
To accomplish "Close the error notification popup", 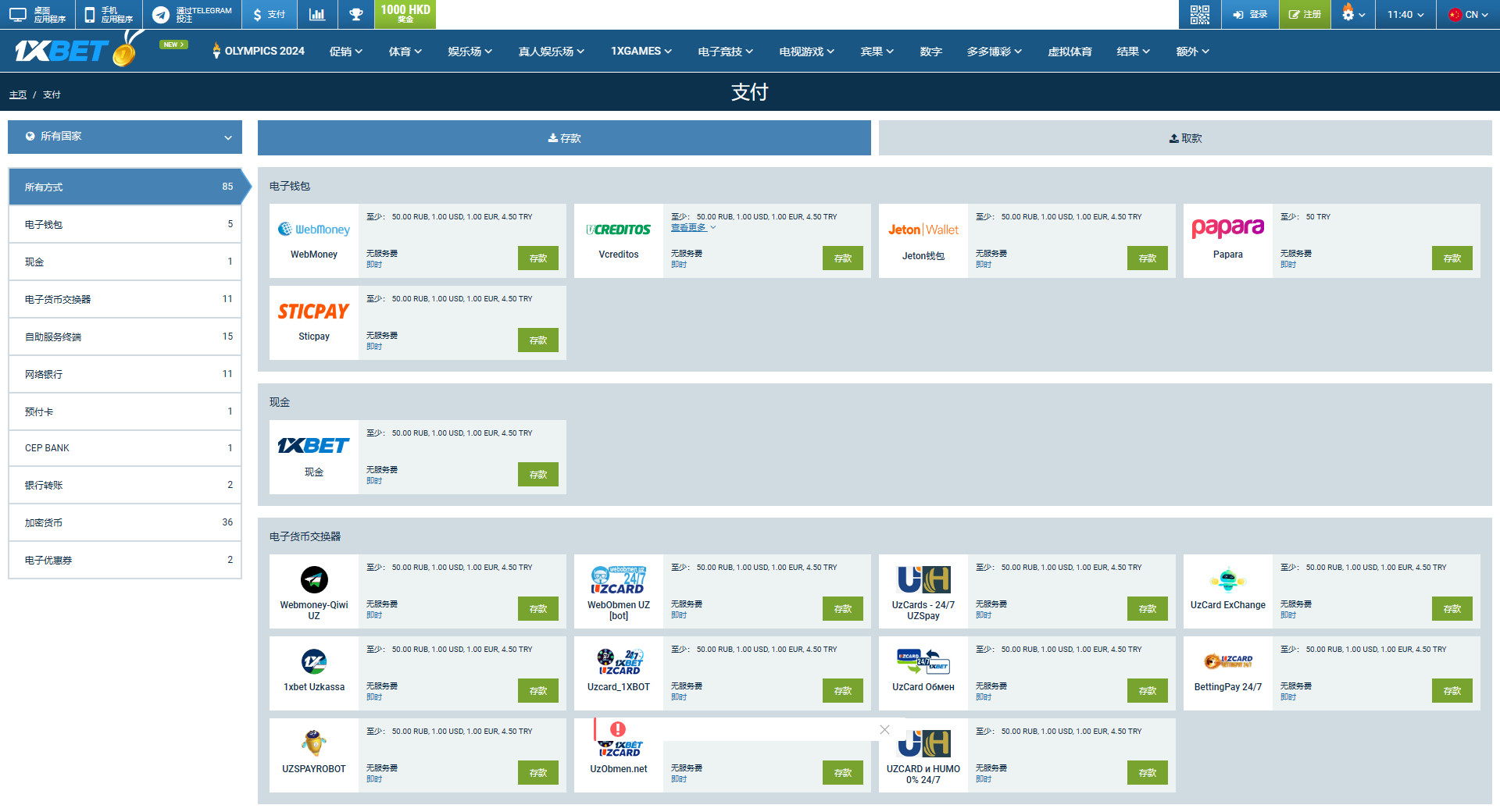I will (884, 729).
